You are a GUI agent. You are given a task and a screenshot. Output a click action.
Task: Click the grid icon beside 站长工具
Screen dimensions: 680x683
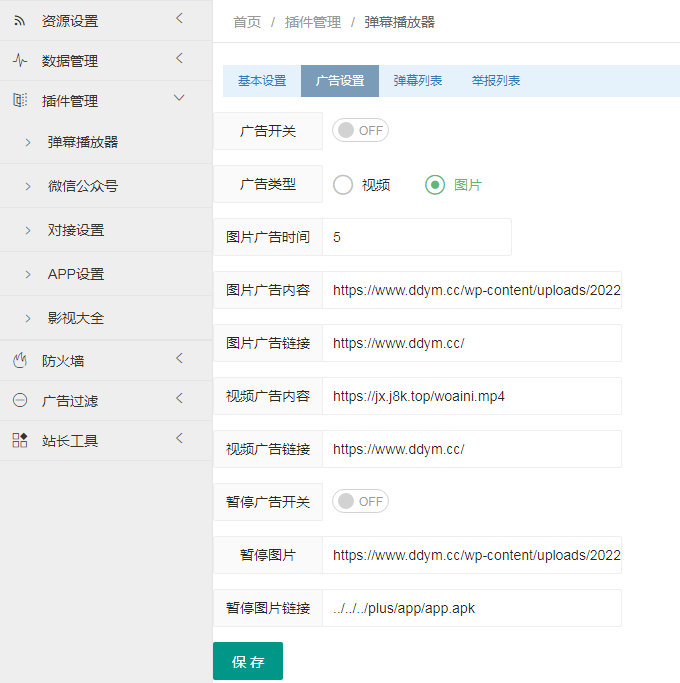20,441
